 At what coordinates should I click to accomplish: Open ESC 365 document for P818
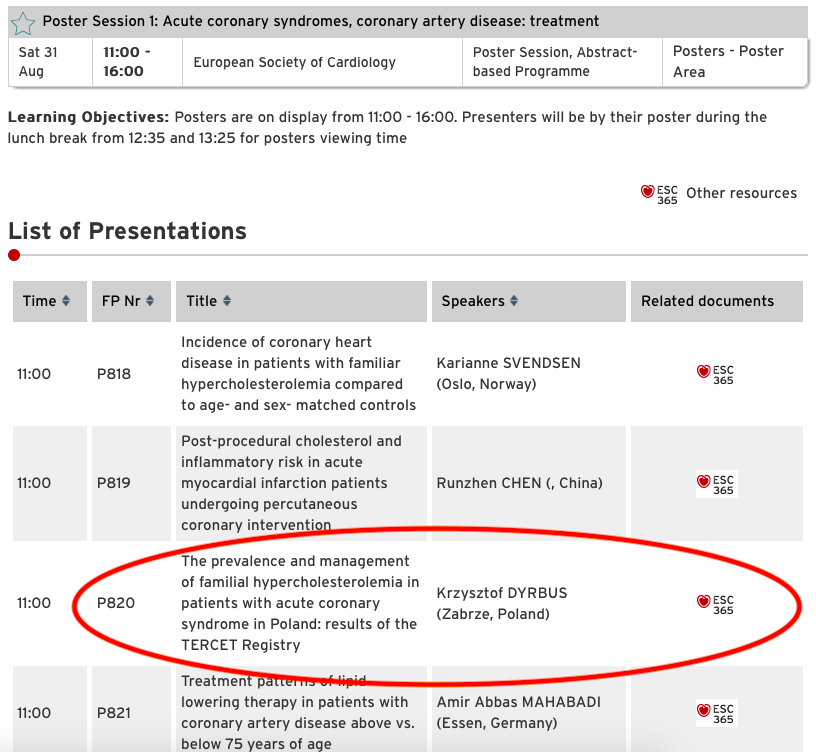coord(715,375)
